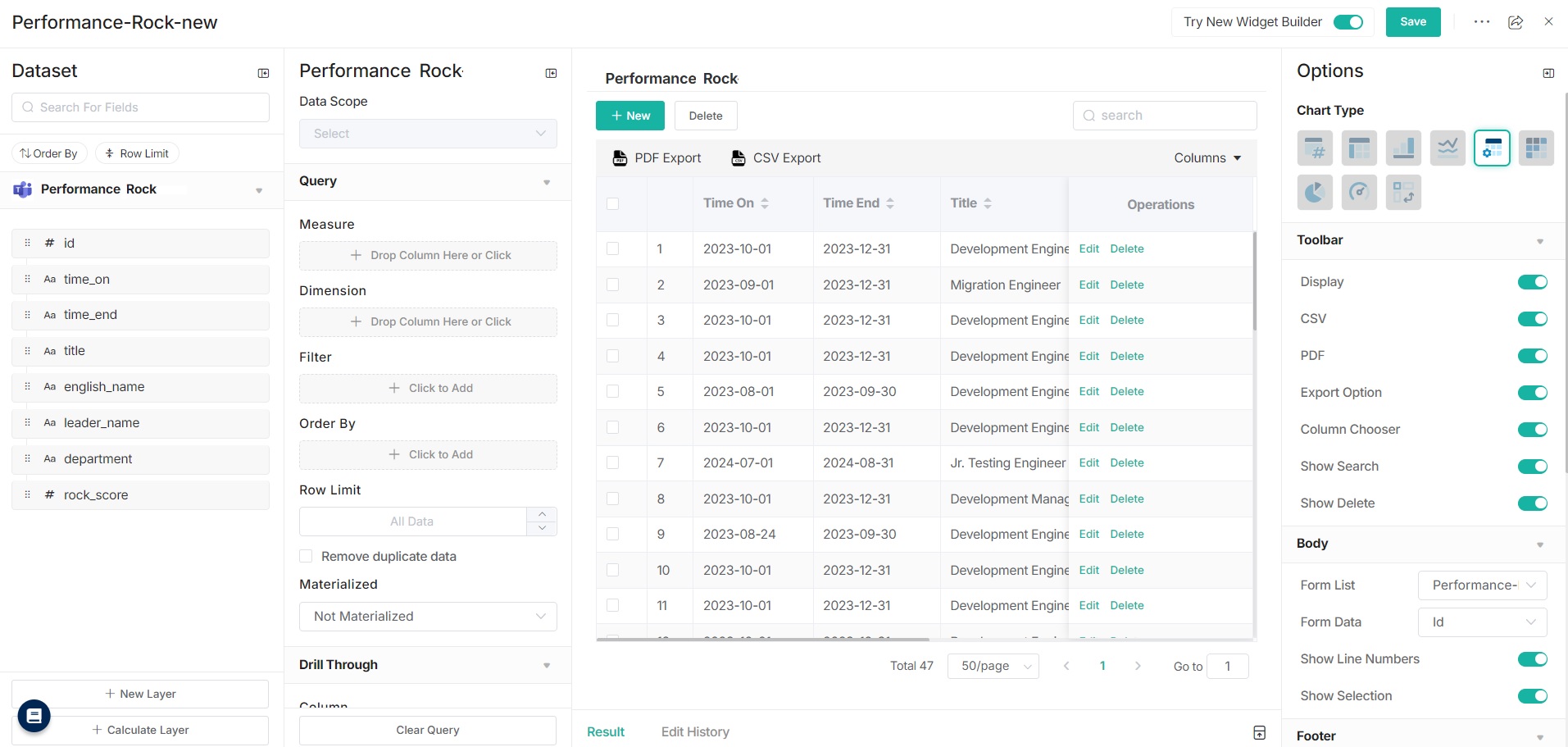Collapse the Dataset panel icon
The width and height of the screenshot is (1568, 747).
click(263, 73)
